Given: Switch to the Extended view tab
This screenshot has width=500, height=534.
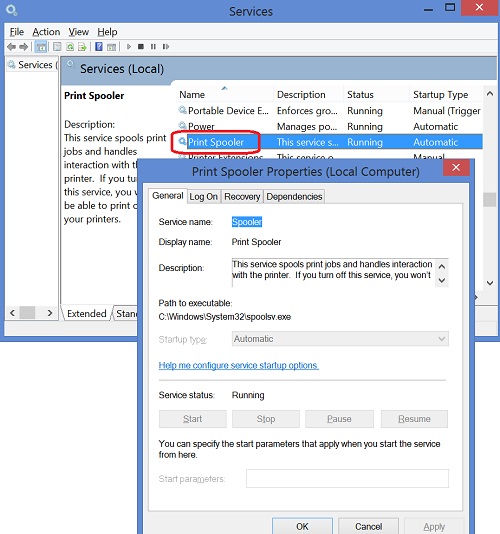Looking at the screenshot, I should pos(87,313).
